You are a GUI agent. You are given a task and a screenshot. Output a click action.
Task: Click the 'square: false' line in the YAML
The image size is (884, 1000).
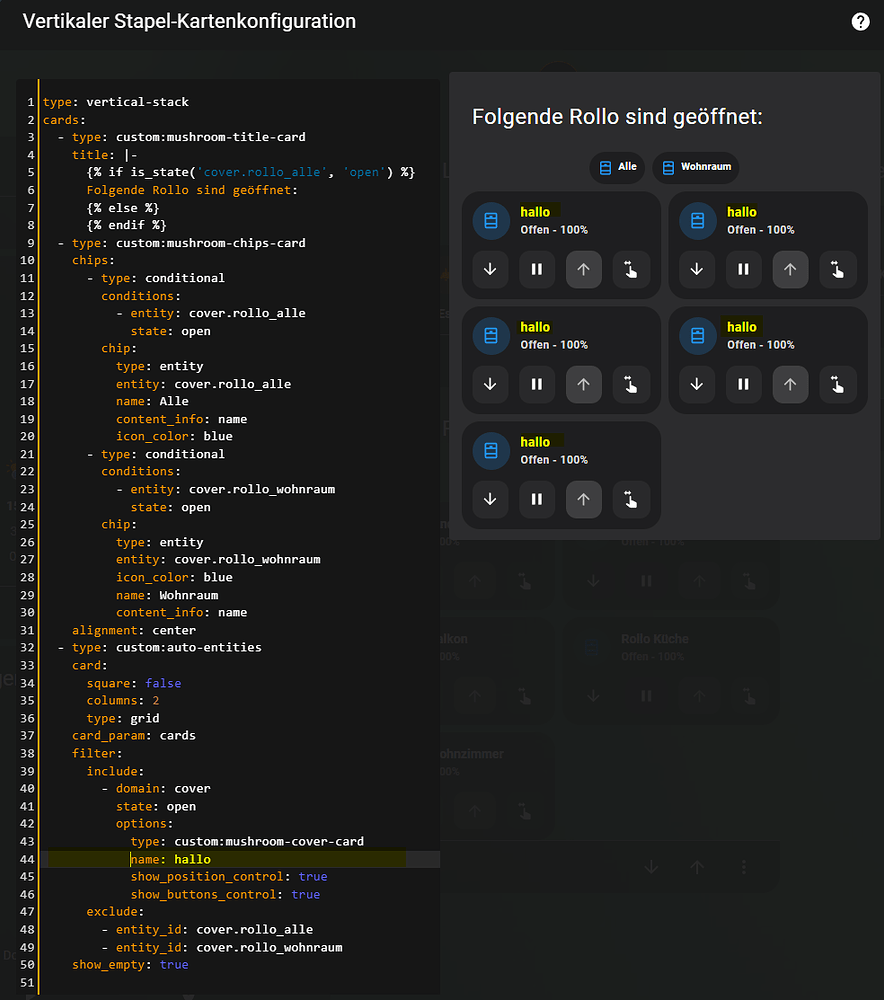point(134,683)
